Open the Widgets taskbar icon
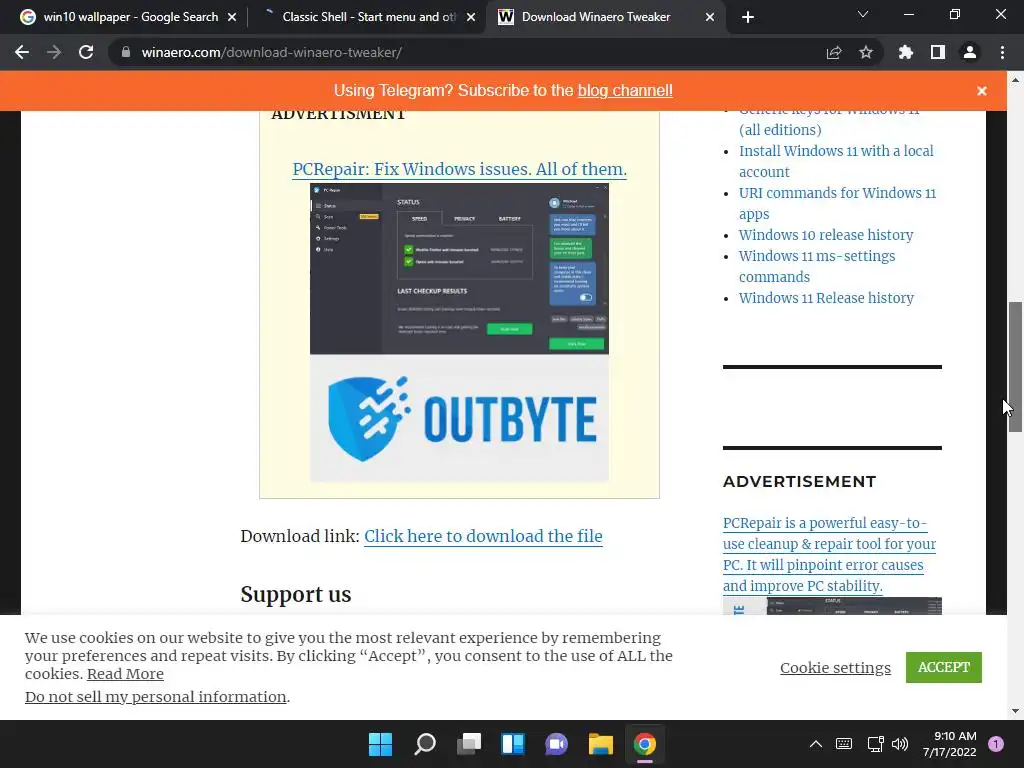The height and width of the screenshot is (768, 1024). pos(513,744)
